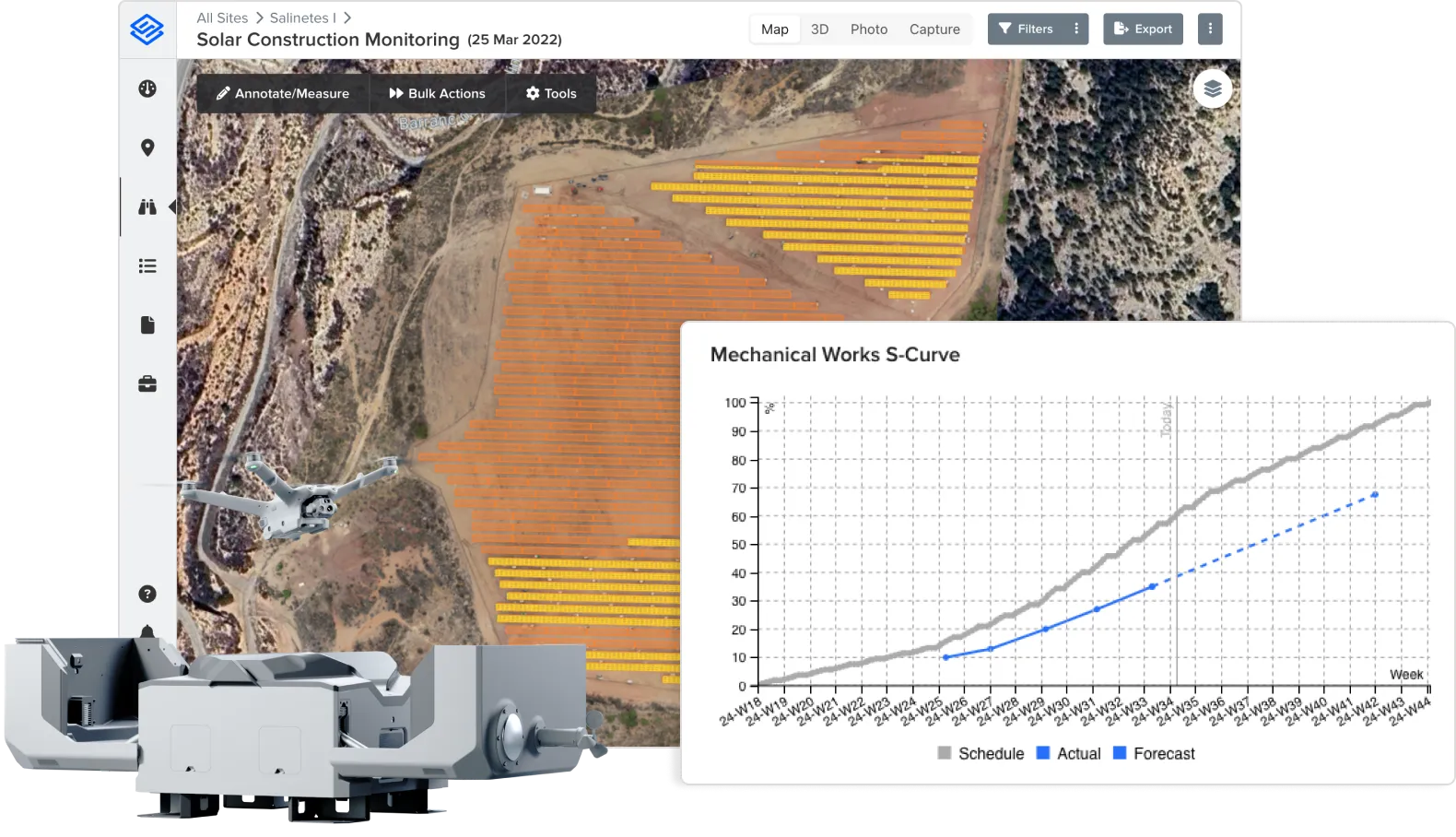Open the Tools gear menu
The image size is (1456, 837).
551,93
